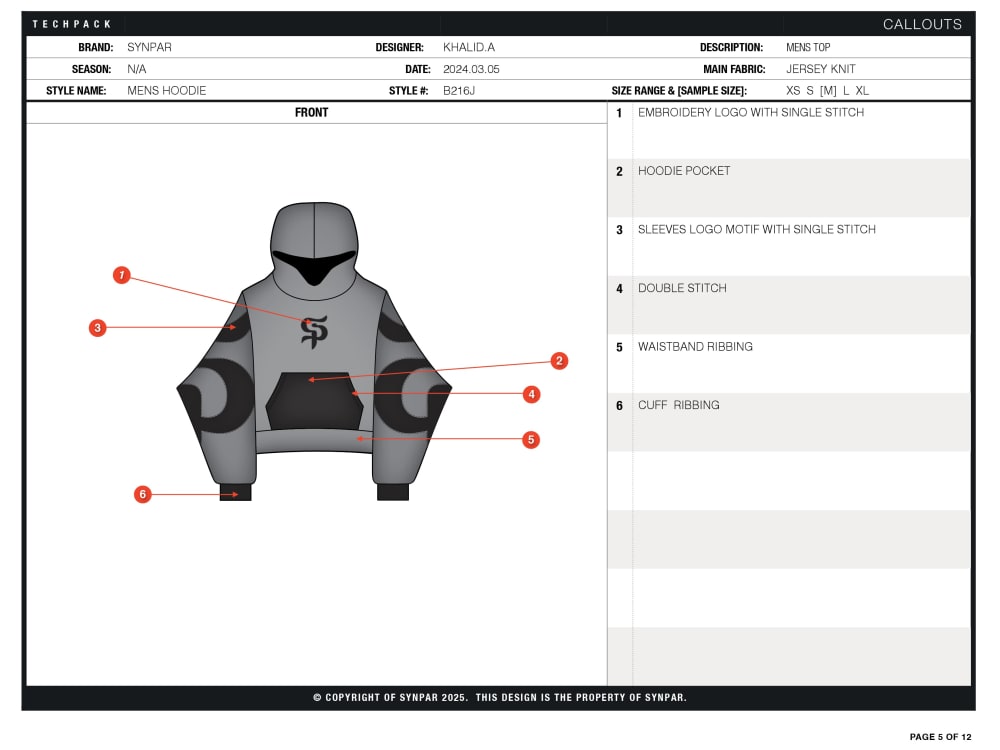This screenshot has width=1000, height=750.
Task: Click the style name value 'MENS HOODIE'
Action: pos(166,91)
